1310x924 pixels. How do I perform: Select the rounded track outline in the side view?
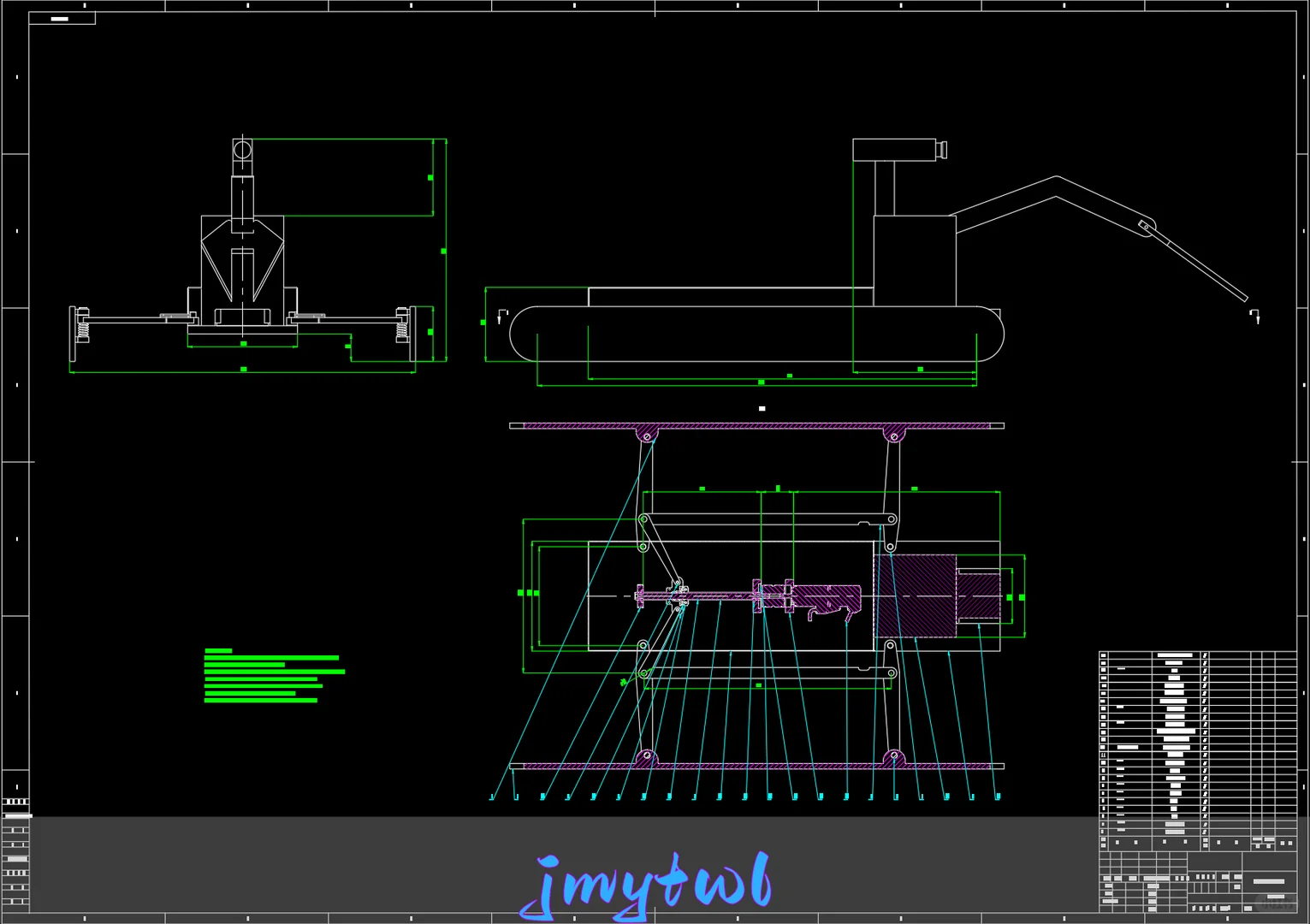tap(756, 334)
